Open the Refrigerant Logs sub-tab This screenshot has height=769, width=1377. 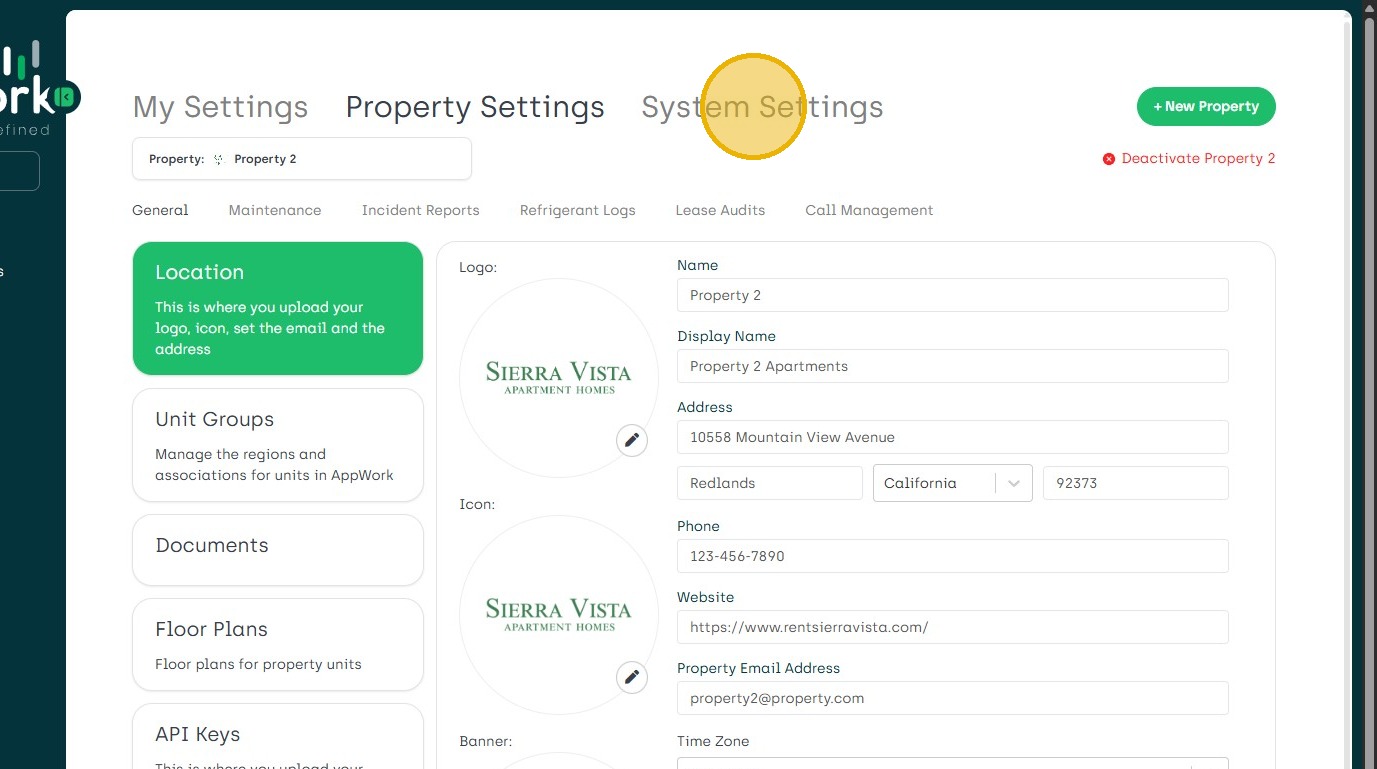[x=577, y=210]
